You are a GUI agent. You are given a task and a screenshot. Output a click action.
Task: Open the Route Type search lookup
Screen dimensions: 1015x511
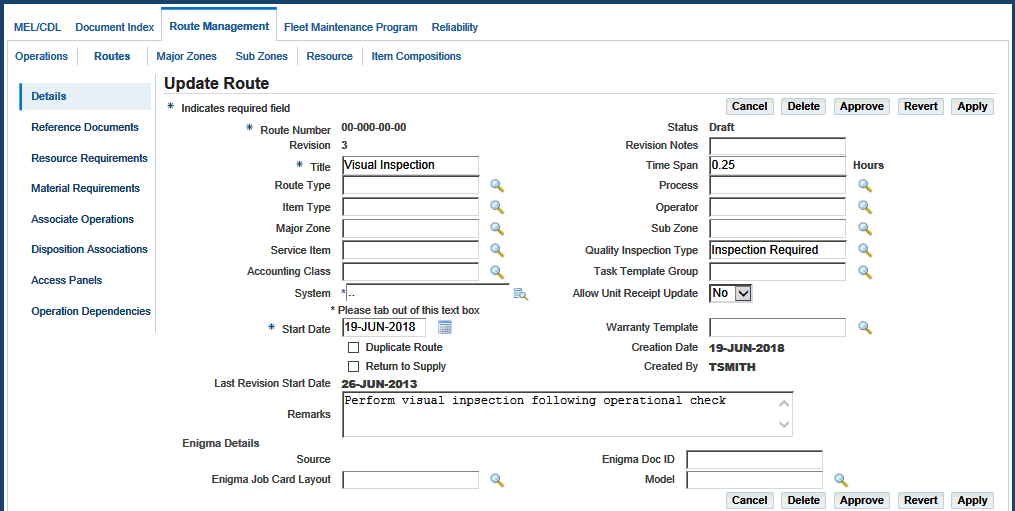(x=496, y=187)
